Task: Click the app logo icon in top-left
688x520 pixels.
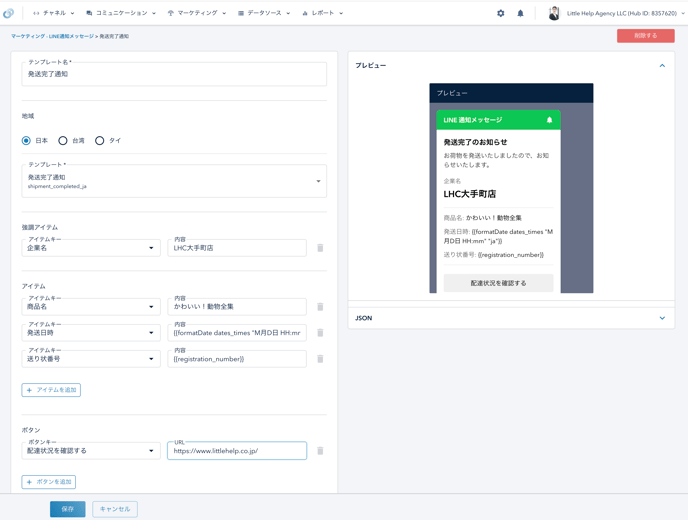Action: tap(9, 13)
